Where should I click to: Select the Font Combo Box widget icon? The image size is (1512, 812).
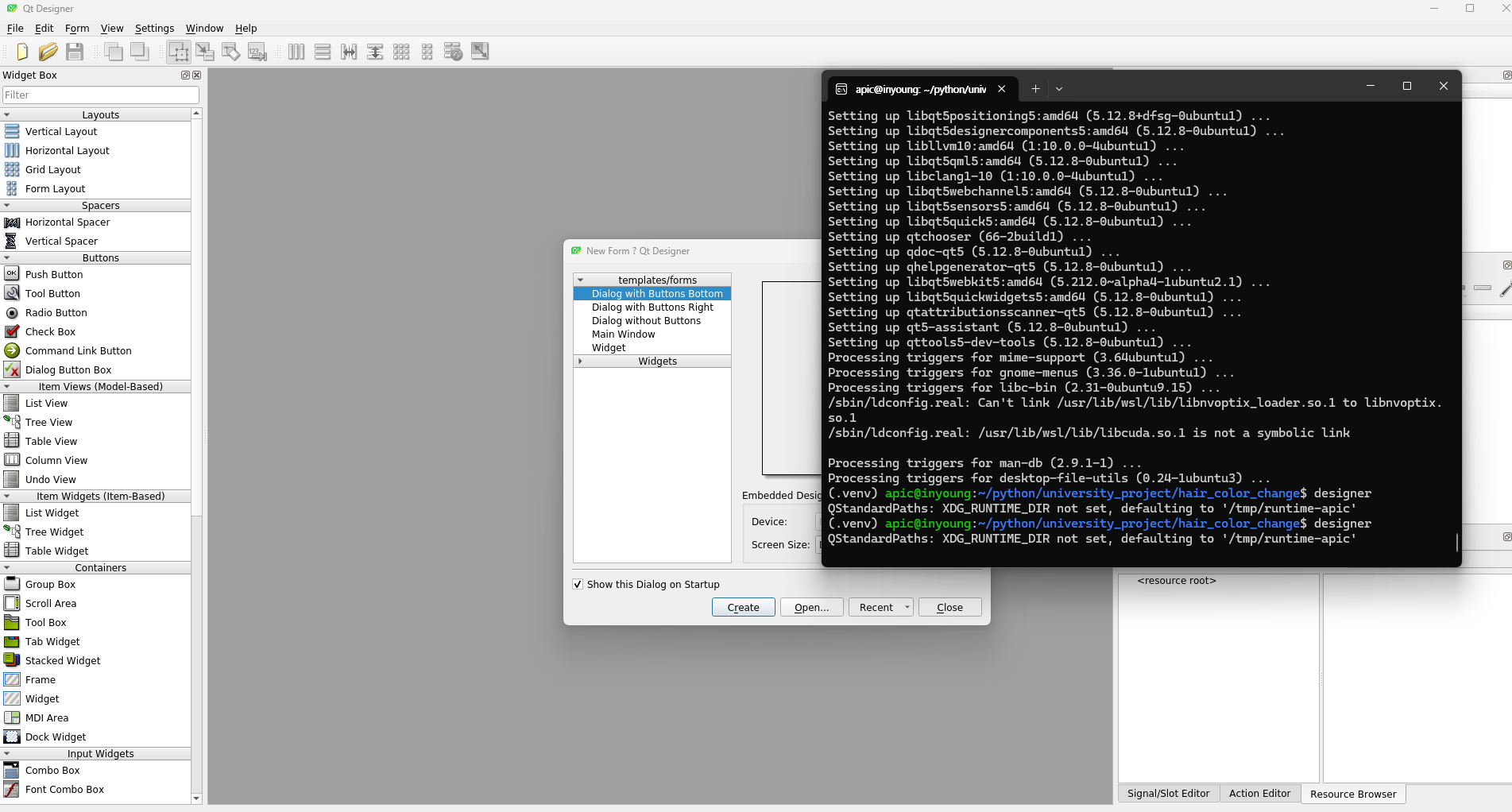click(12, 789)
